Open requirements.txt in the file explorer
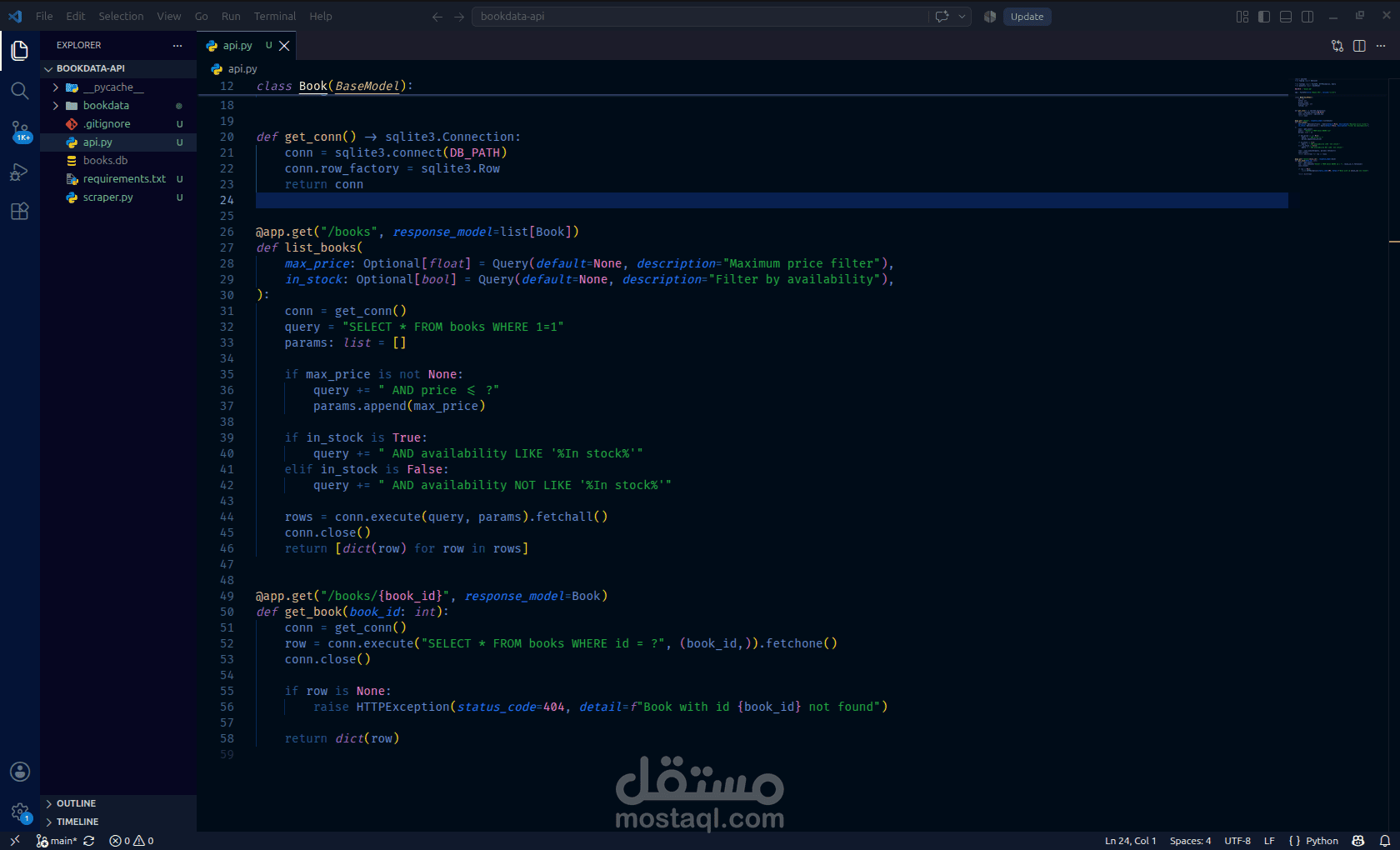Viewport: 1400px width, 850px height. pos(118,178)
